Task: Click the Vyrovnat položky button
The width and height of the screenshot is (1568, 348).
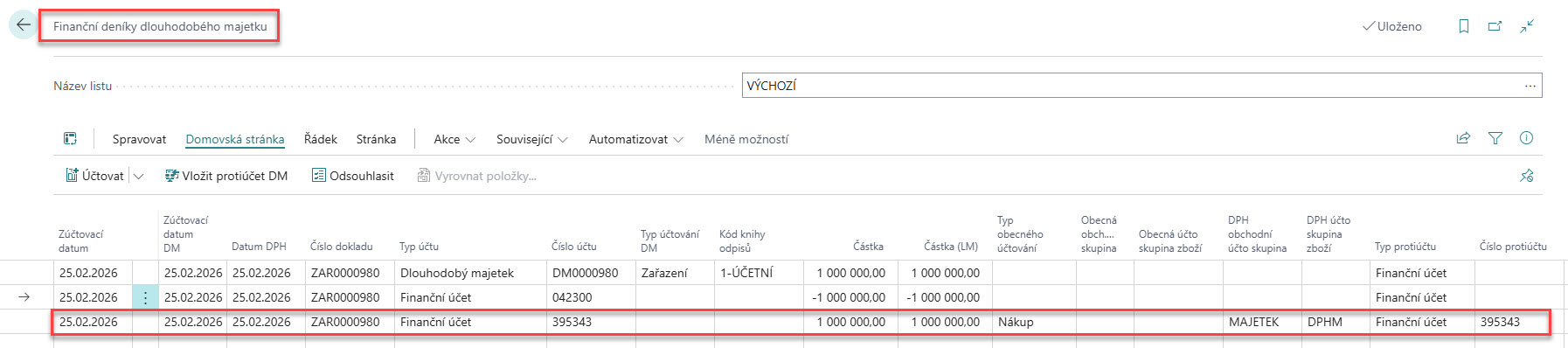Action: click(x=476, y=176)
